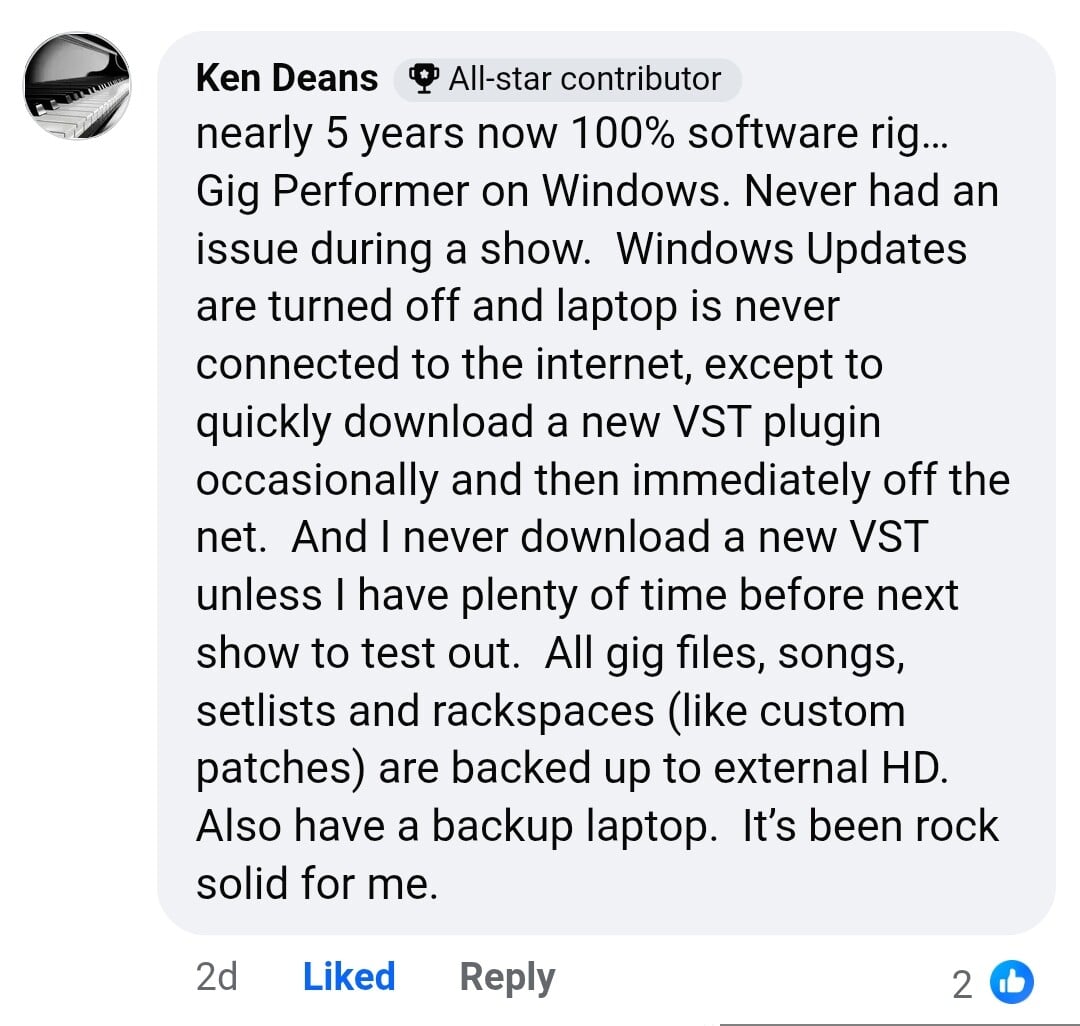The width and height of the screenshot is (1080, 1026).
Task: Click the blue thumbs-up reaction icon
Action: [x=1011, y=983]
